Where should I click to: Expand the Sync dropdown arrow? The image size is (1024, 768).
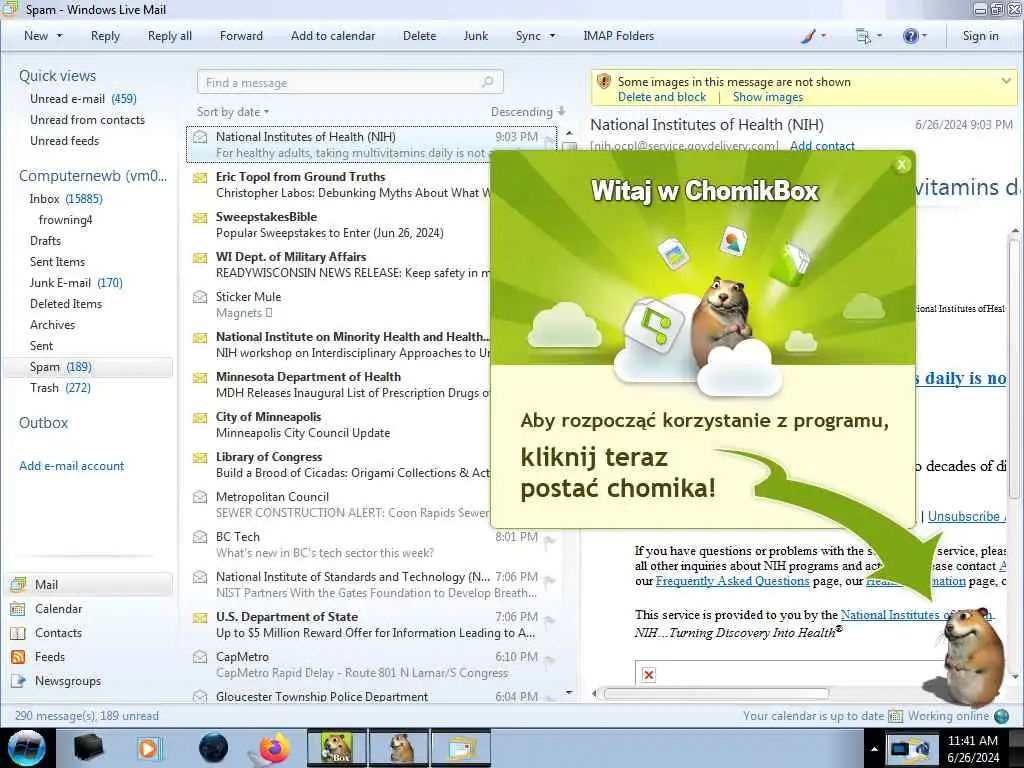(552, 36)
